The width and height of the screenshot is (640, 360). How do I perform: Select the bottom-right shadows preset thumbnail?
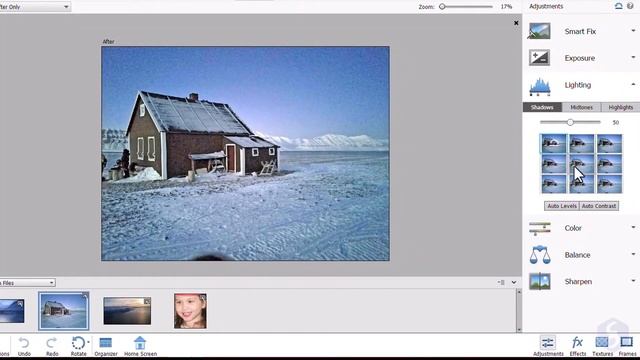click(609, 184)
